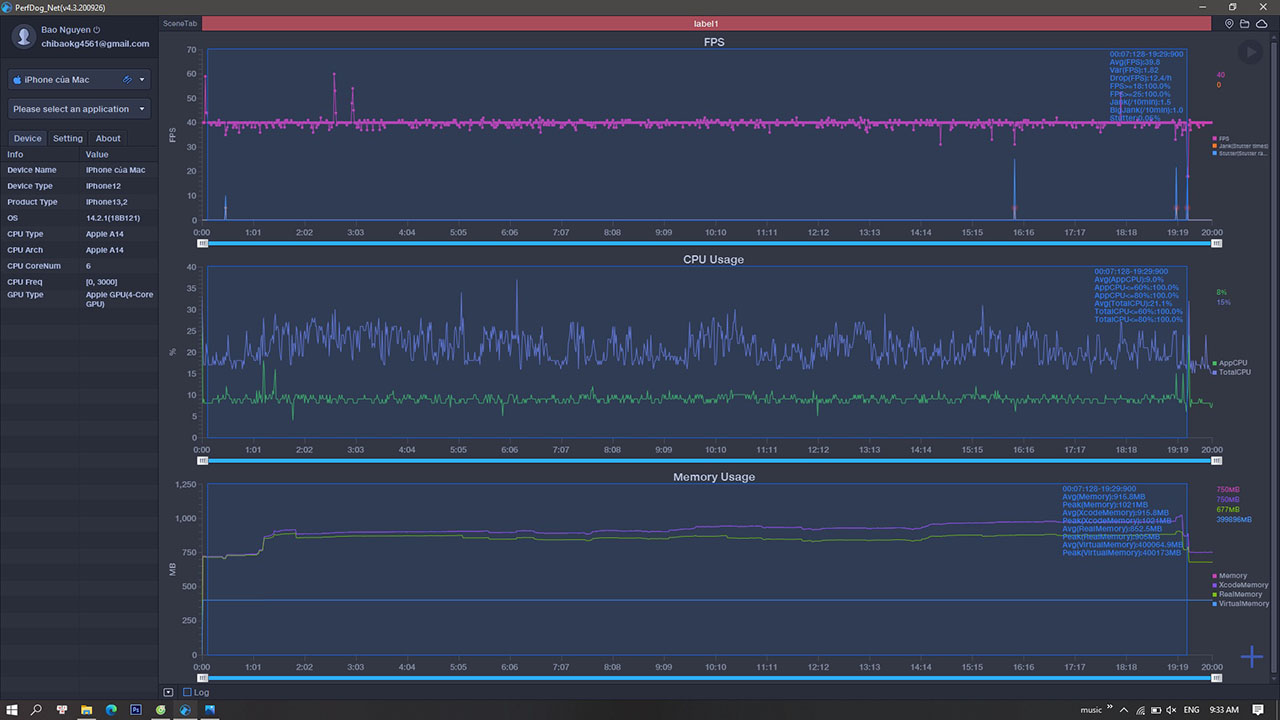
Task: Click the Memory Usage range slider right handle
Action: (x=1216, y=677)
